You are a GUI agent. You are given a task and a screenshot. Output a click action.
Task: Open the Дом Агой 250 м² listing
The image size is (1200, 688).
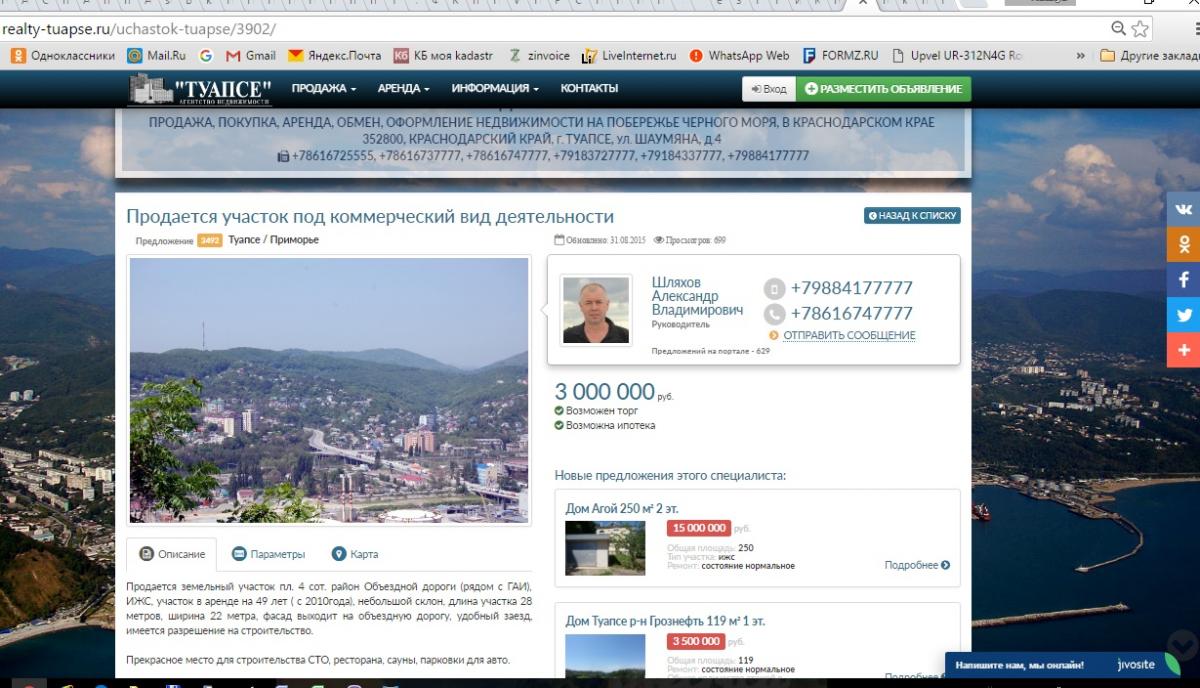point(620,508)
